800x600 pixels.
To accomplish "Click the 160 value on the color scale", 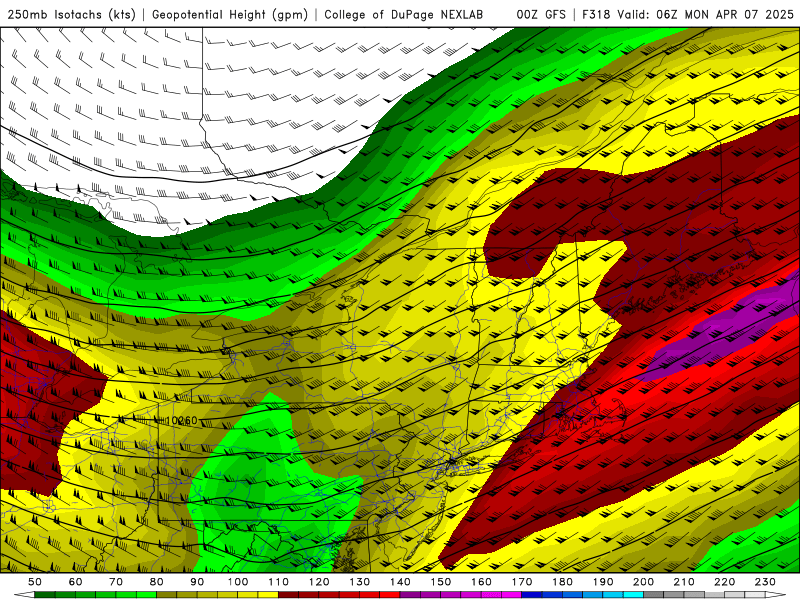I will point(481,582).
